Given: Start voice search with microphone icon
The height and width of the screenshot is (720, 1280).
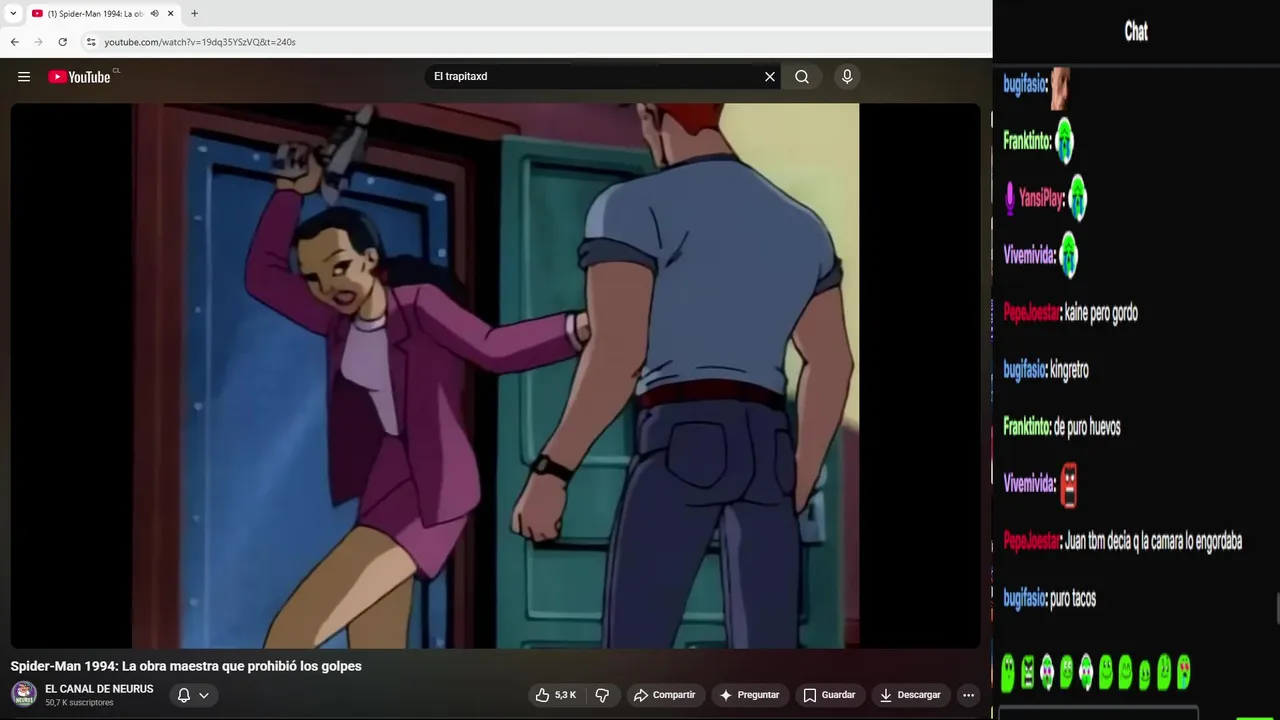Looking at the screenshot, I should click(x=847, y=77).
